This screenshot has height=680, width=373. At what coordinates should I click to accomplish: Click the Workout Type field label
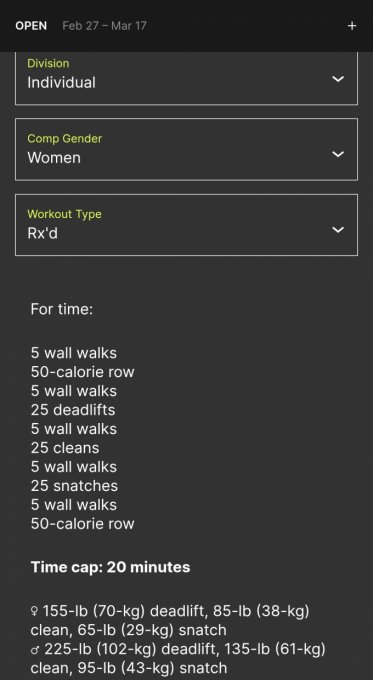coord(64,214)
